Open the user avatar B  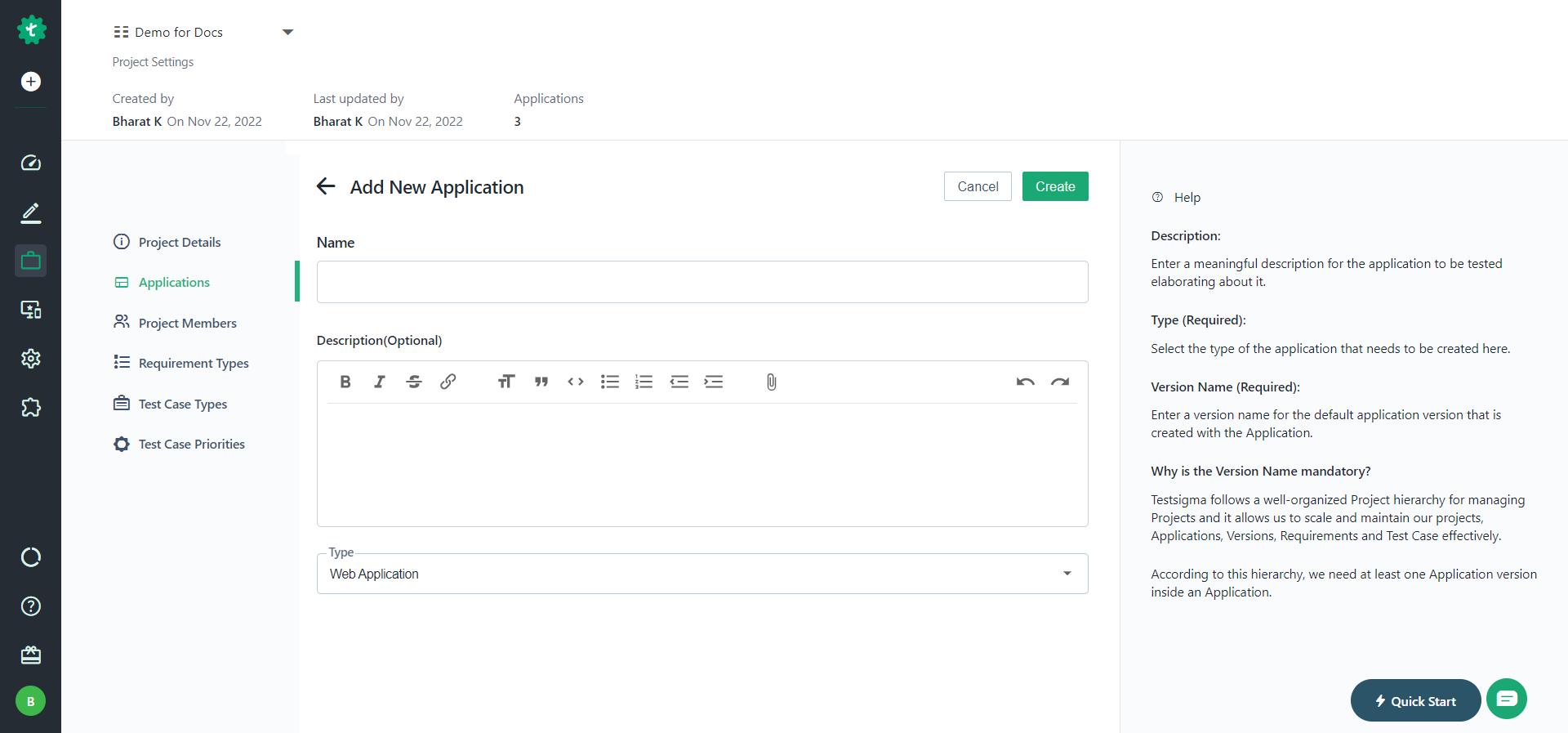click(31, 701)
